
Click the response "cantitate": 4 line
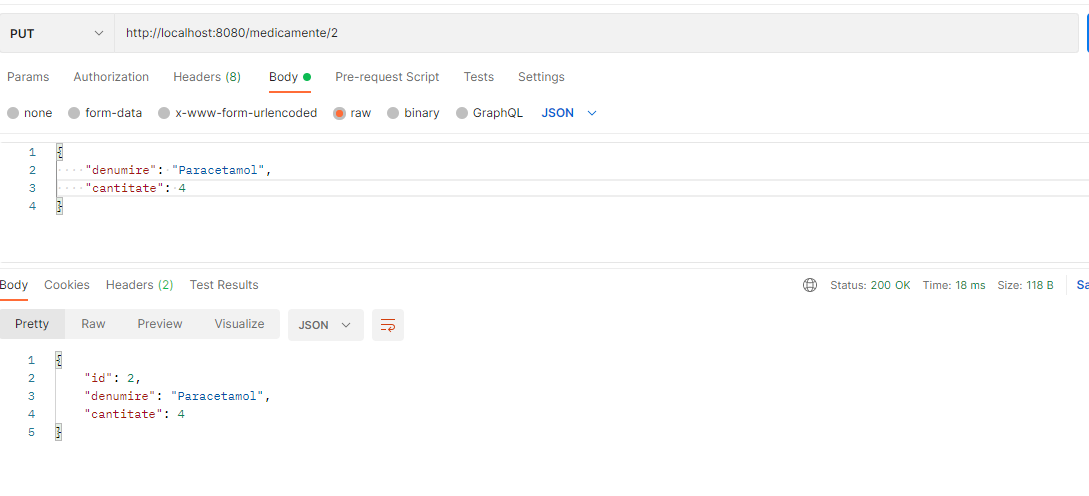[x=135, y=414]
